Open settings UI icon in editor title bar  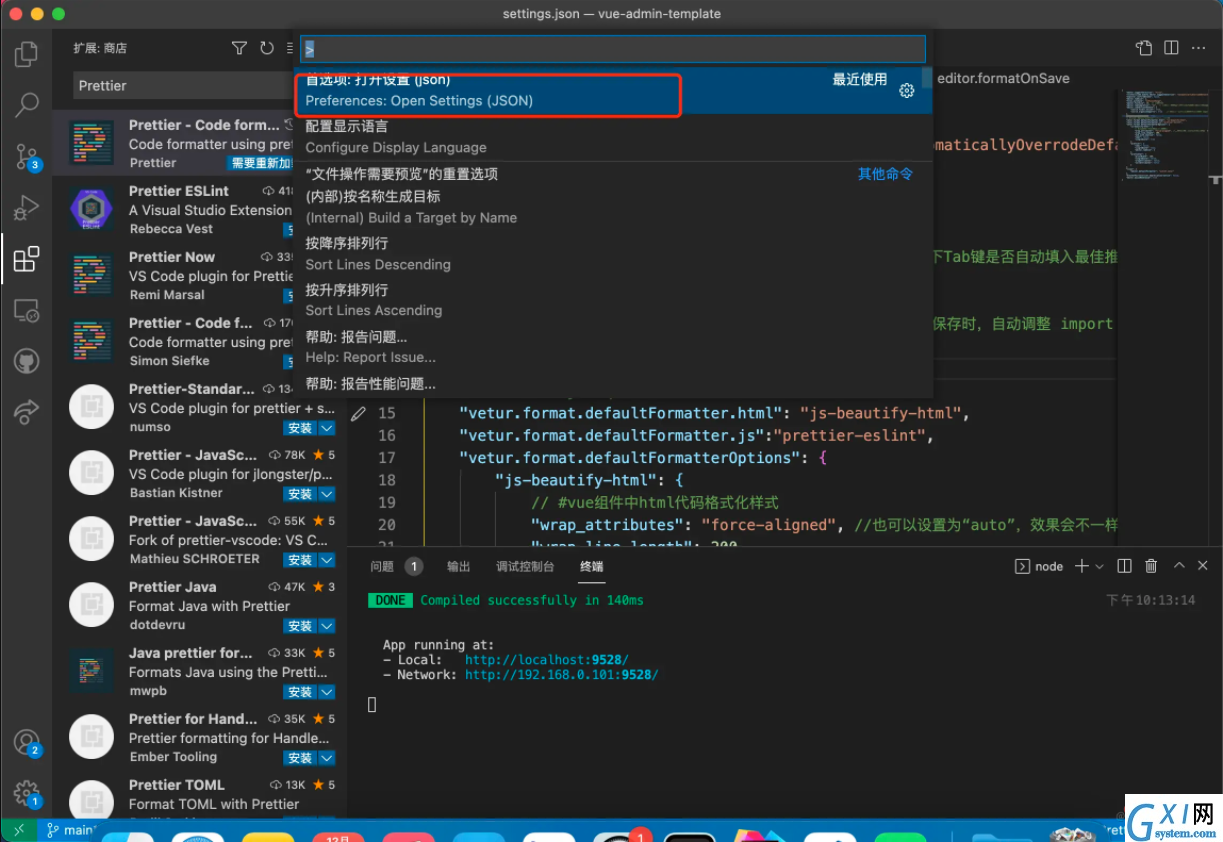(x=1144, y=48)
